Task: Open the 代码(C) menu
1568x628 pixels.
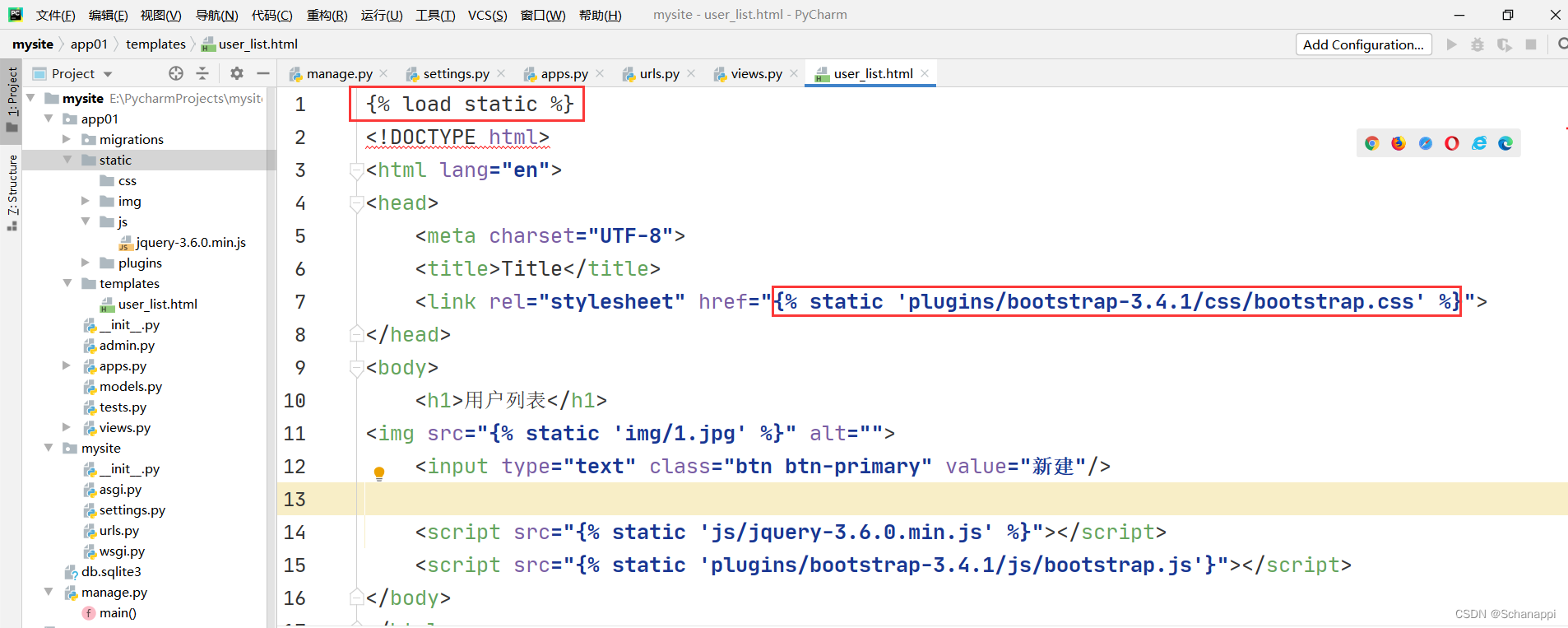Action: [271, 15]
